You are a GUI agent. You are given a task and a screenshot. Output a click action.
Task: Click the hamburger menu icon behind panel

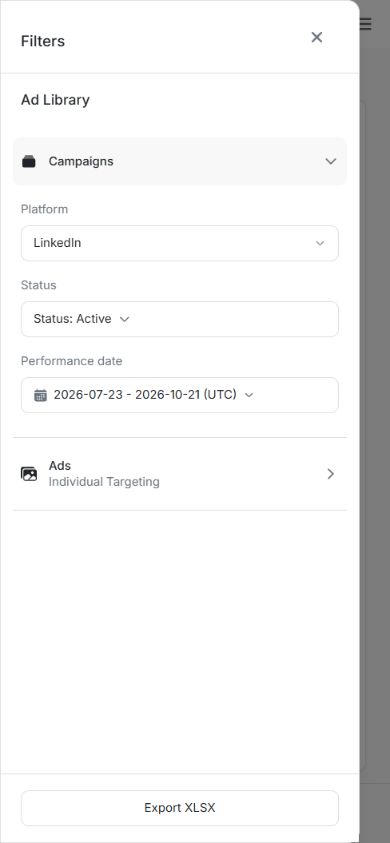[x=366, y=24]
